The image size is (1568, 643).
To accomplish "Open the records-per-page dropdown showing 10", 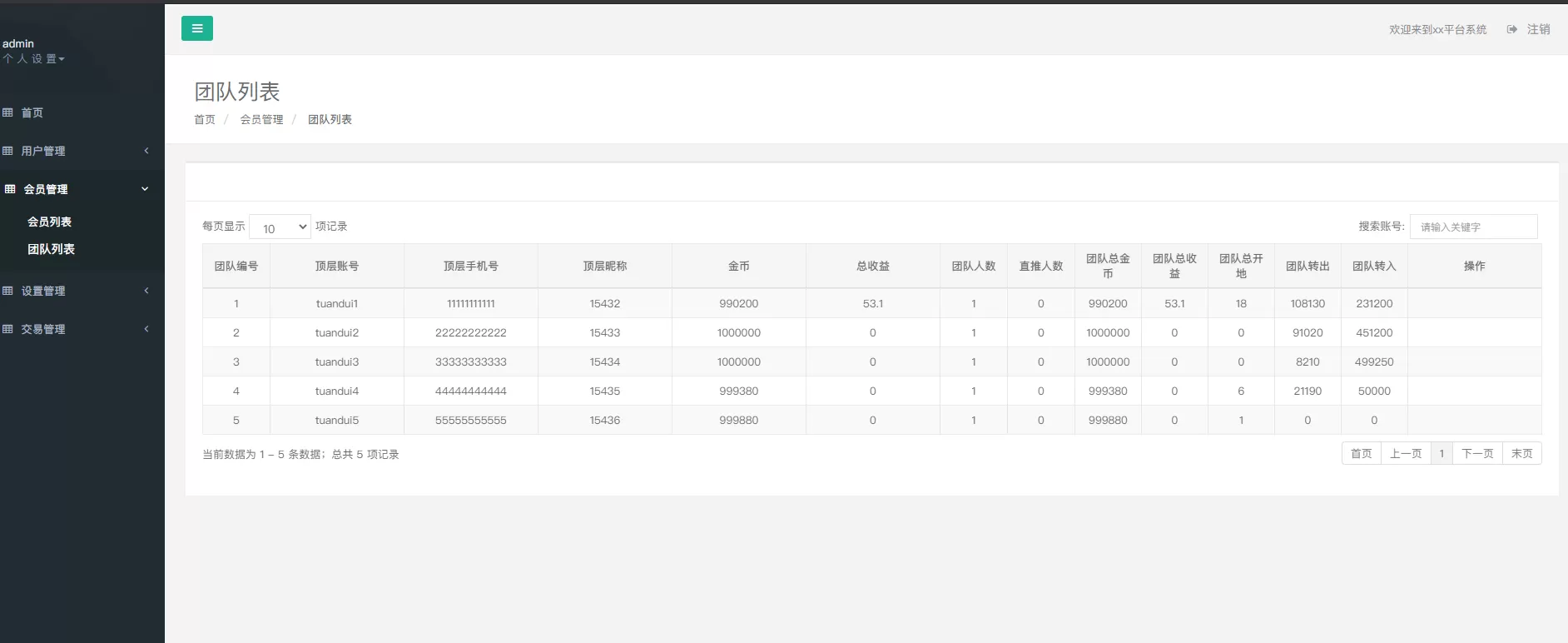I will coord(280,227).
